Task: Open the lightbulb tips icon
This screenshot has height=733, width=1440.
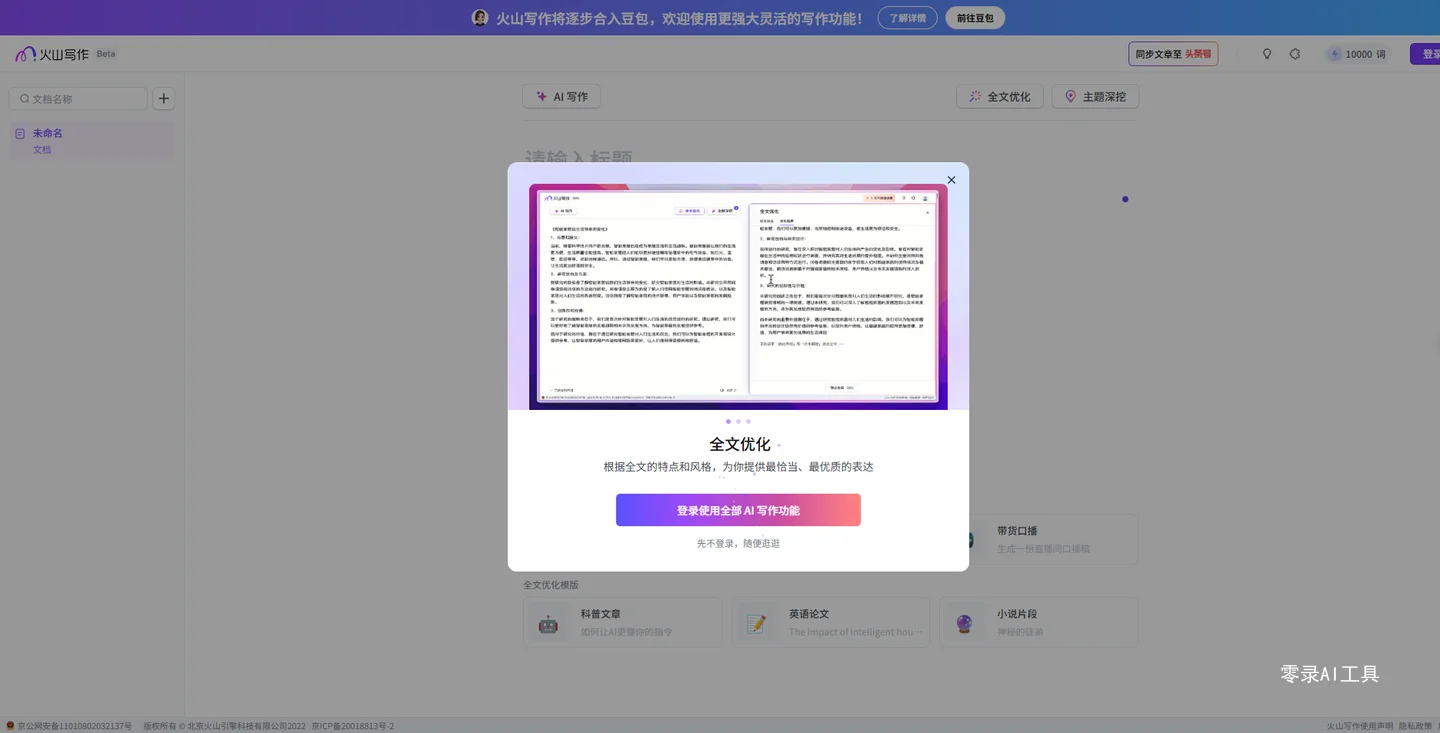Action: [1267, 54]
